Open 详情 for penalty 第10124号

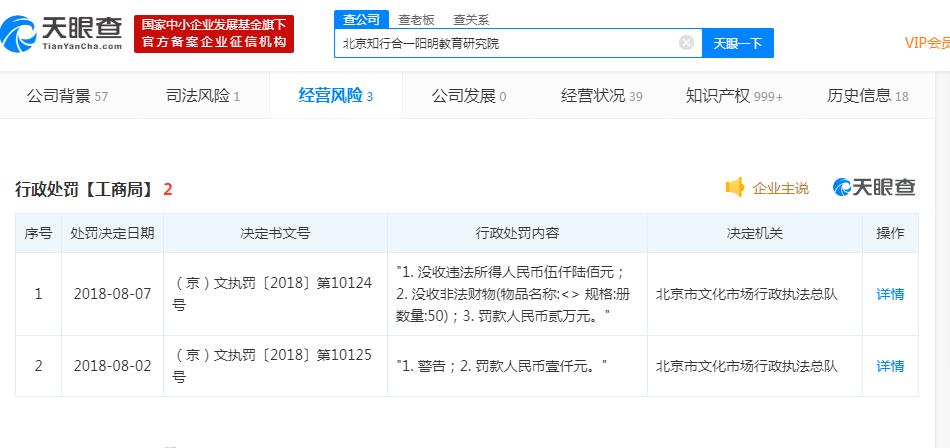890,294
